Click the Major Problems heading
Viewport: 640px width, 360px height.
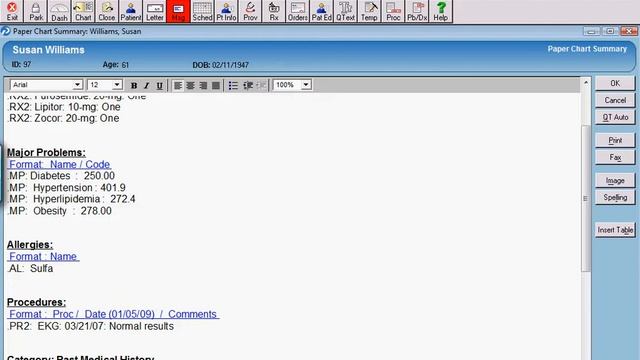tap(46, 153)
